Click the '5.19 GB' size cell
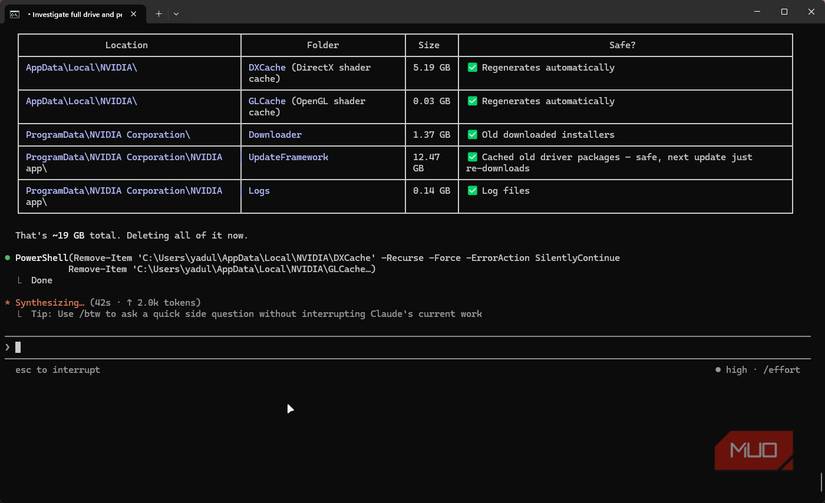 [x=431, y=67]
